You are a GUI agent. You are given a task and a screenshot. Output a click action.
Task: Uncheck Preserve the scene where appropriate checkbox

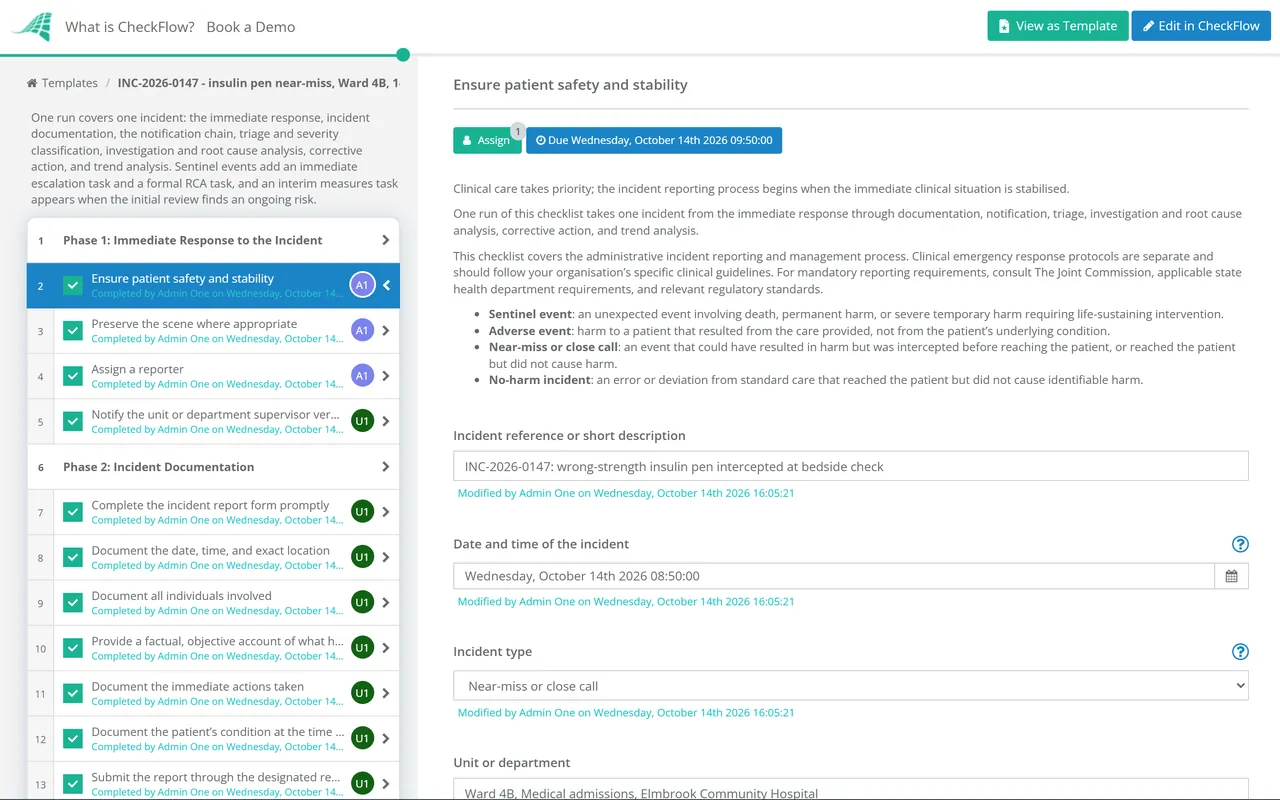pos(73,331)
